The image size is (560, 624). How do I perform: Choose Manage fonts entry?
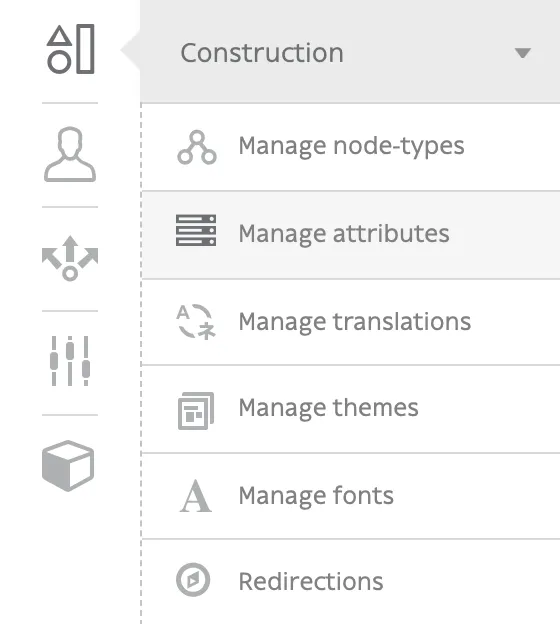point(351,496)
